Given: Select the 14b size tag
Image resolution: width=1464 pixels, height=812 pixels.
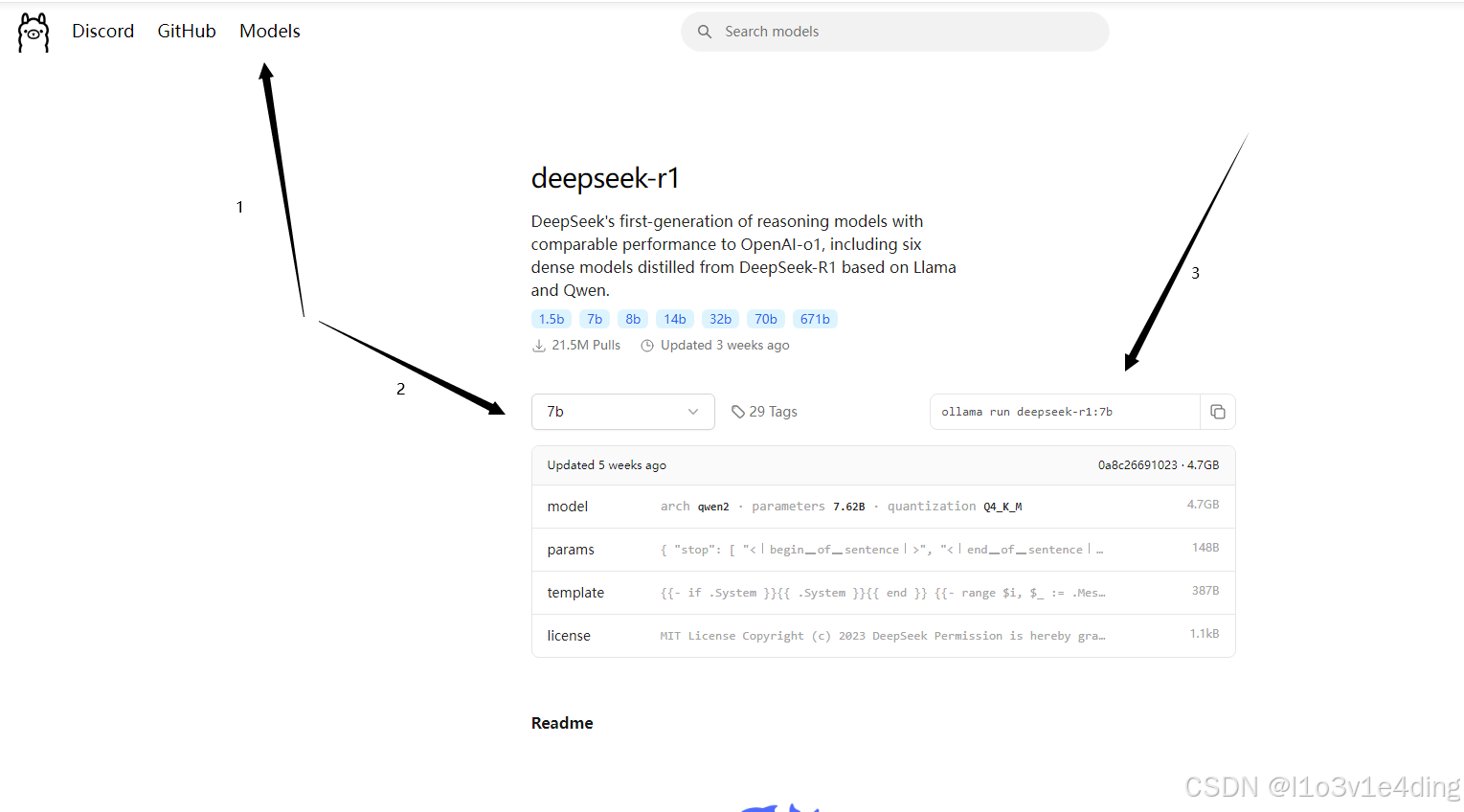Looking at the screenshot, I should click(675, 319).
